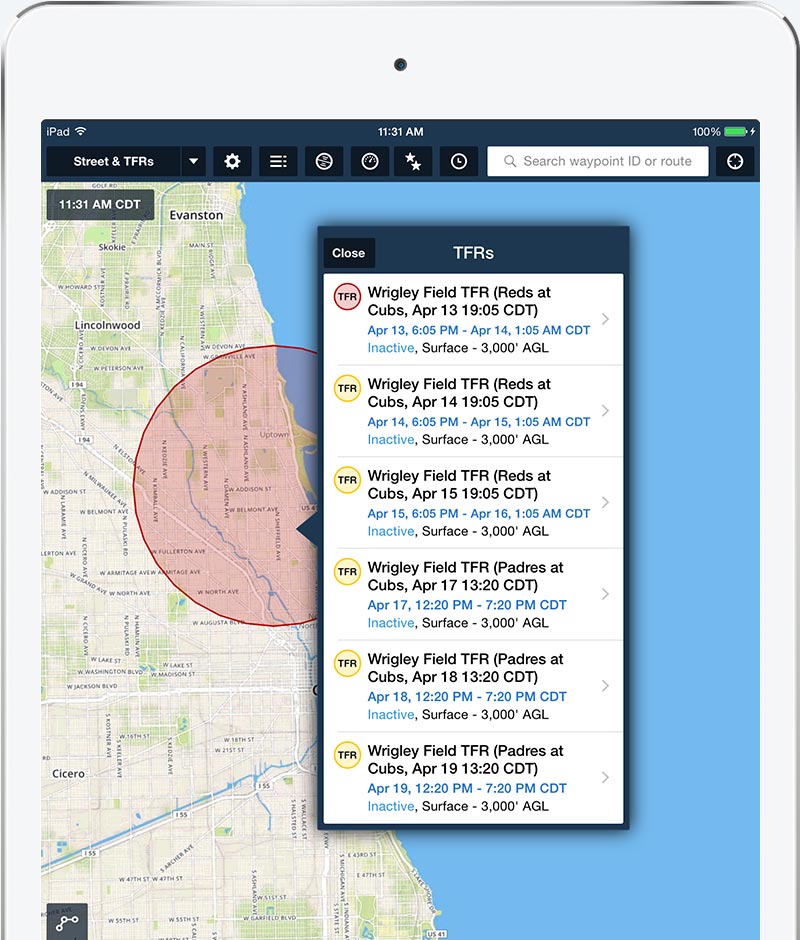The image size is (800, 940).
Task: Expand the Apr 19 Padres at Cubs TFR entry
Action: [605, 777]
